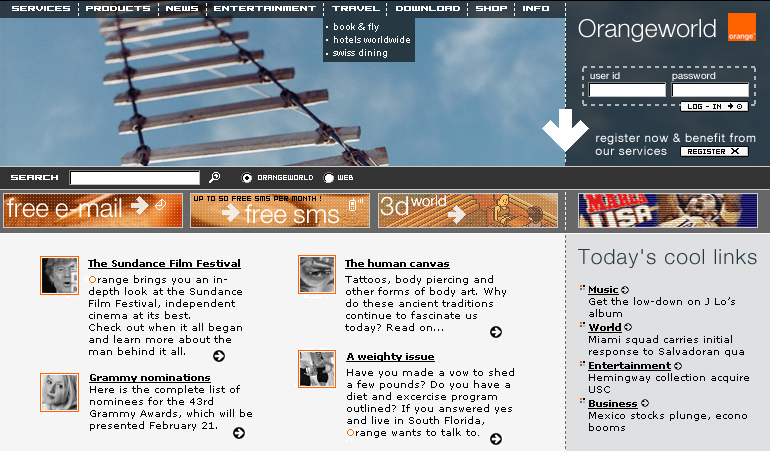Focus the search text box

(135, 178)
